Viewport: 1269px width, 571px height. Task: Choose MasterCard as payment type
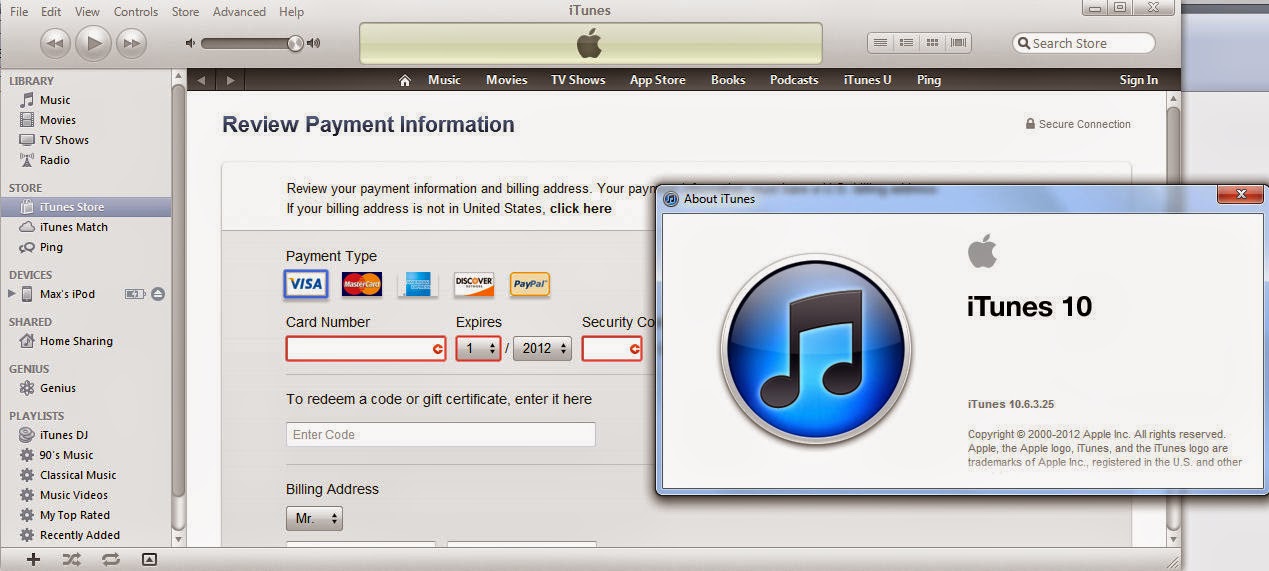(362, 284)
